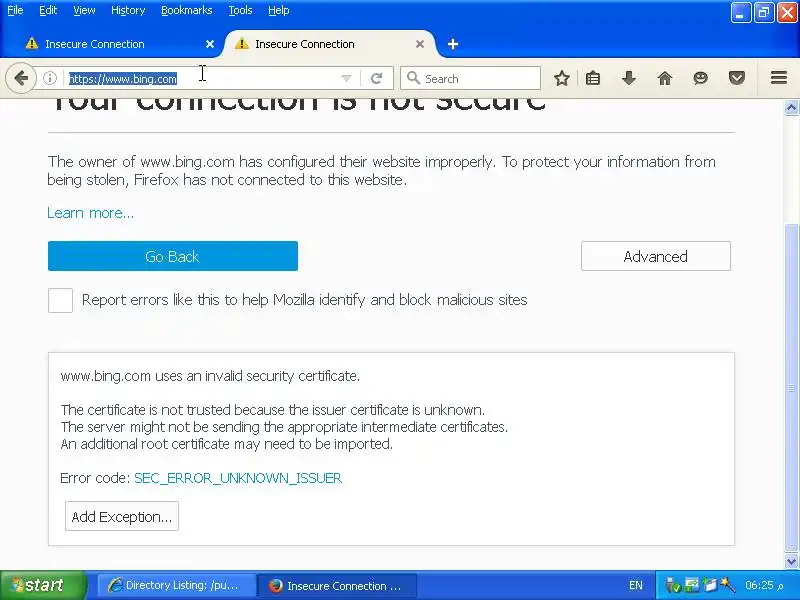
Task: Bookmark this page with the star icon
Action: [x=561, y=78]
